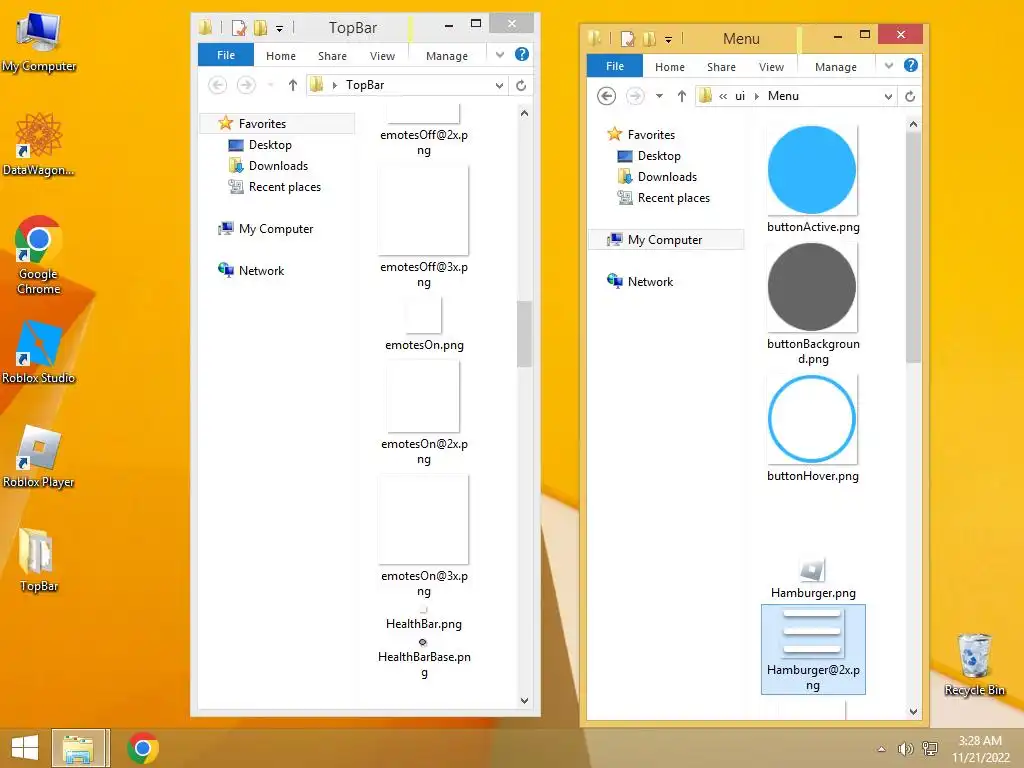1024x768 pixels.
Task: Select My Computer in Menu navigation pane
Action: pyautogui.click(x=665, y=240)
